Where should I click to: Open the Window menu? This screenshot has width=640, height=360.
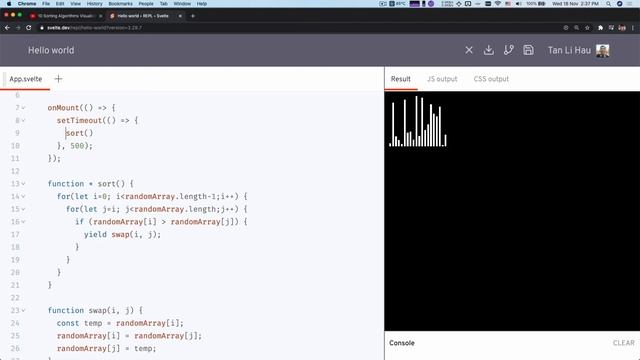pyautogui.click(x=182, y=4)
